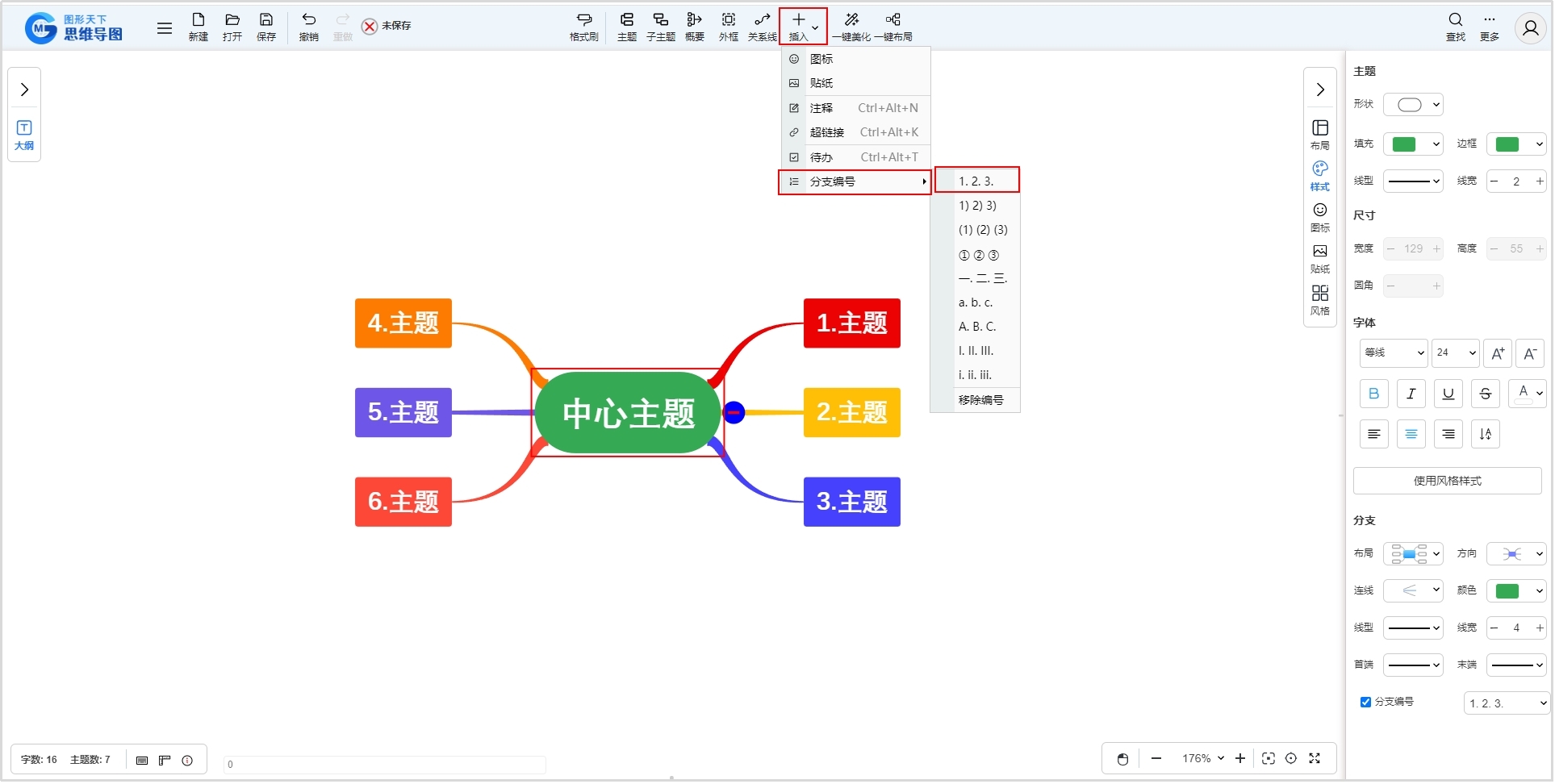Image resolution: width=1555 pixels, height=784 pixels.
Task: Enter fullscreen mode from zoom bar
Action: [1315, 759]
